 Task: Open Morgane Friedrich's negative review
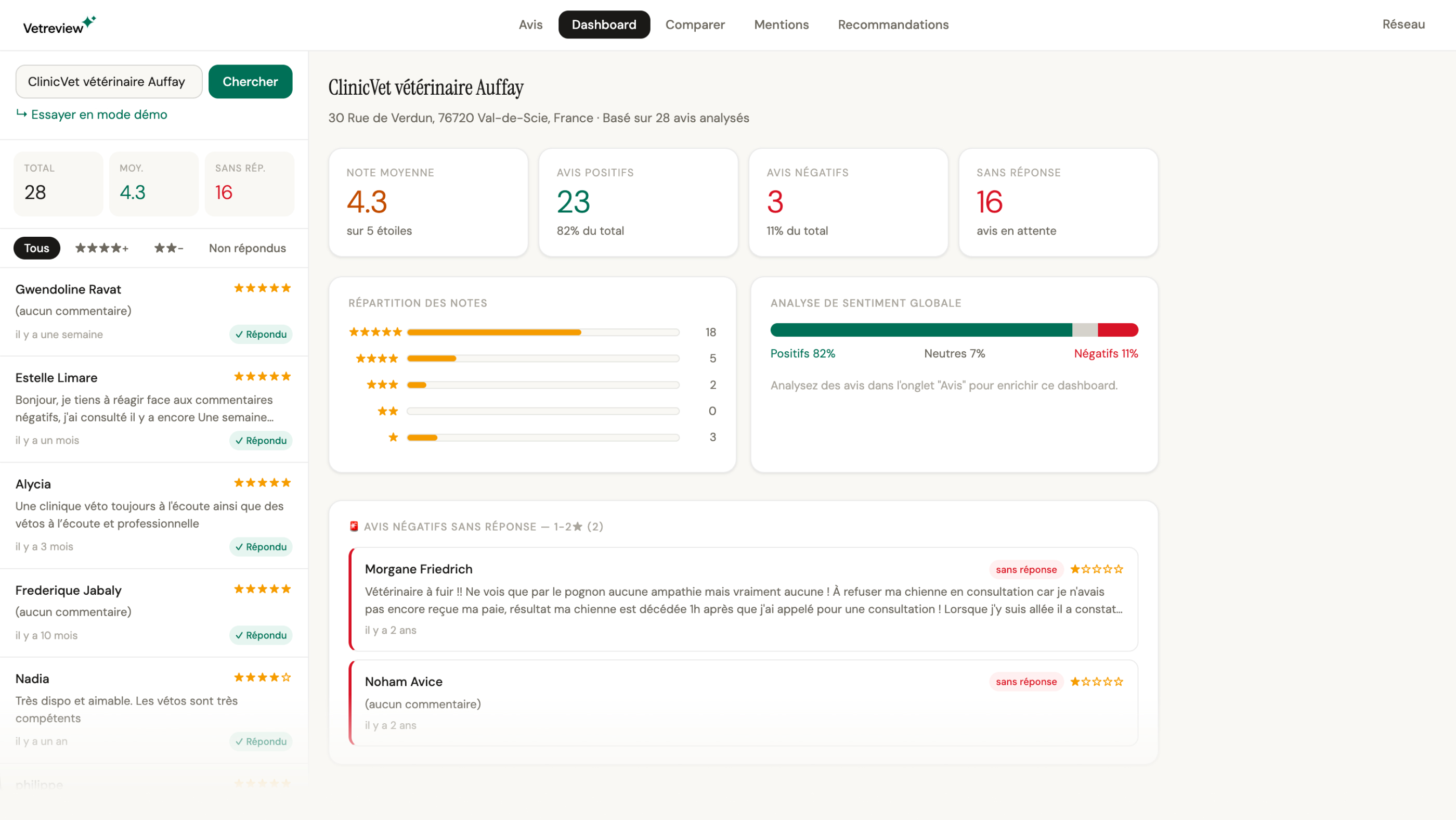[x=743, y=599]
